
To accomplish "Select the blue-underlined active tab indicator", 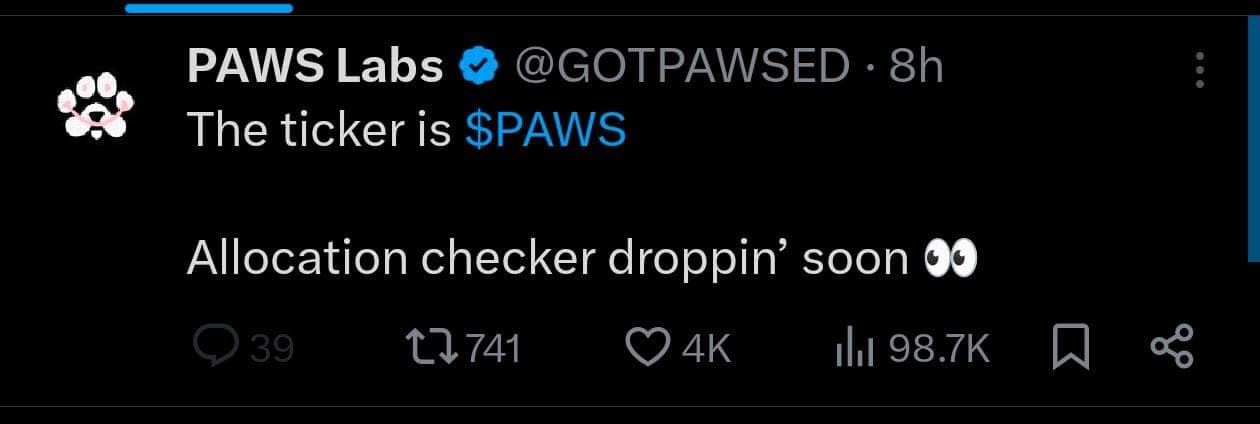I will (209, 8).
